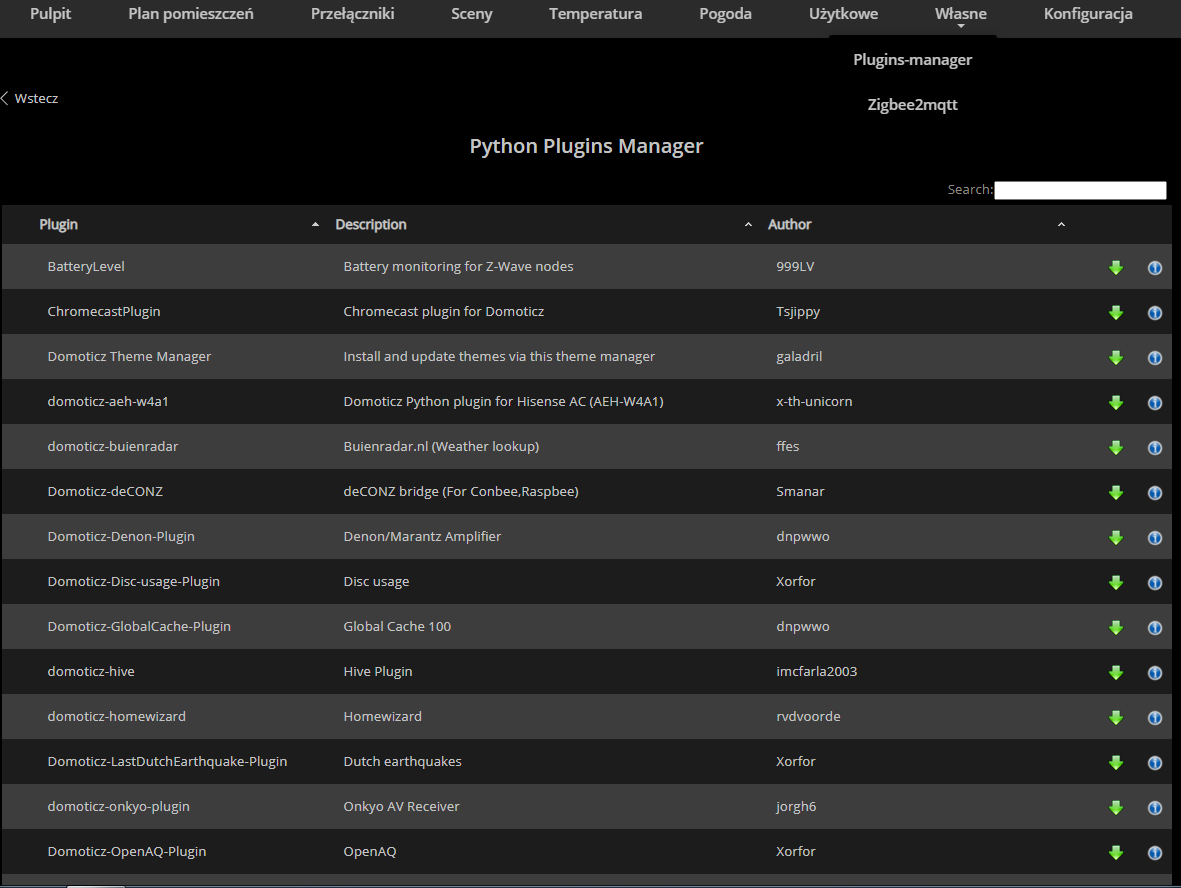Install Domoticz-Disc-usage-Plugin arrow
1181x888 pixels.
point(1115,583)
